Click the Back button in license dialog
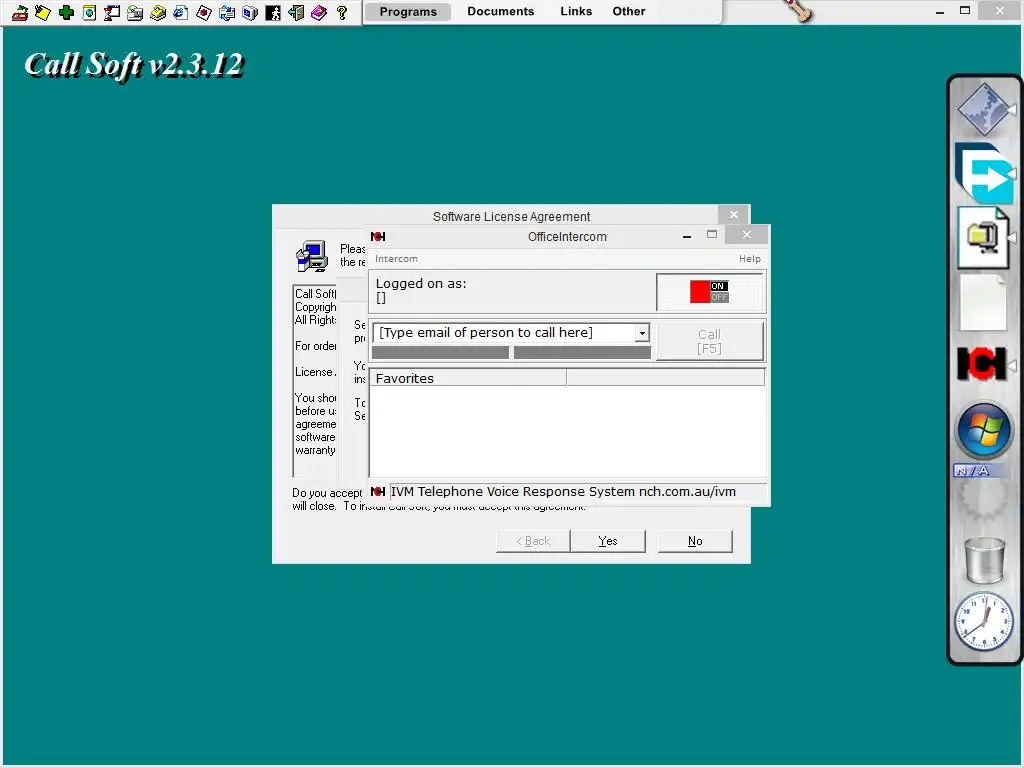Image resolution: width=1024 pixels, height=768 pixels. click(x=534, y=541)
